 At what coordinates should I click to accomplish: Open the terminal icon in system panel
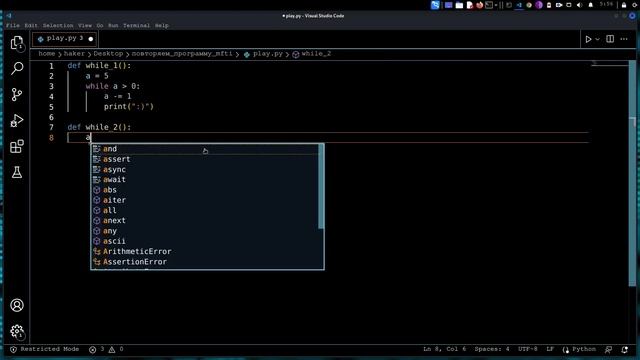click(x=489, y=5)
